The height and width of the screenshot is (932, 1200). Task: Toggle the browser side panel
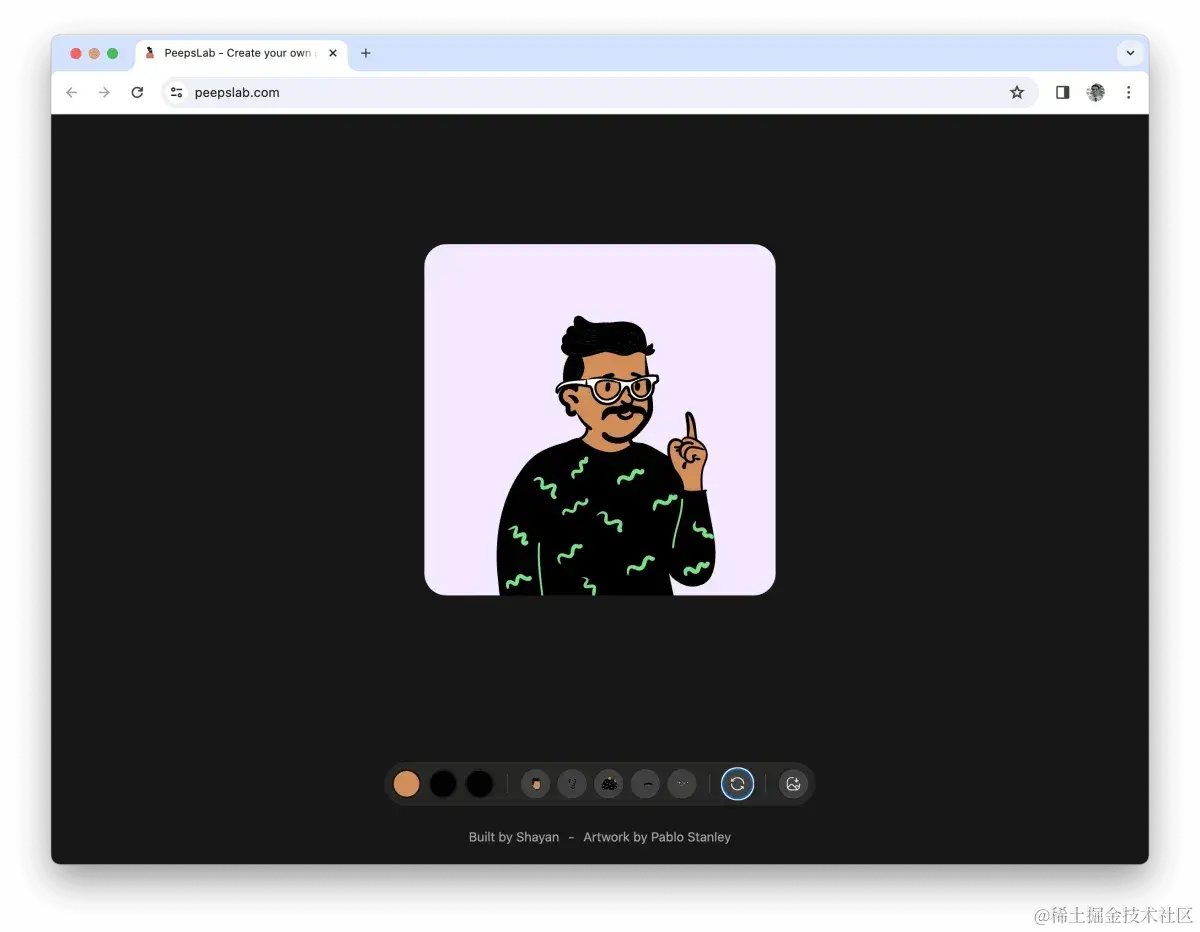(x=1062, y=92)
